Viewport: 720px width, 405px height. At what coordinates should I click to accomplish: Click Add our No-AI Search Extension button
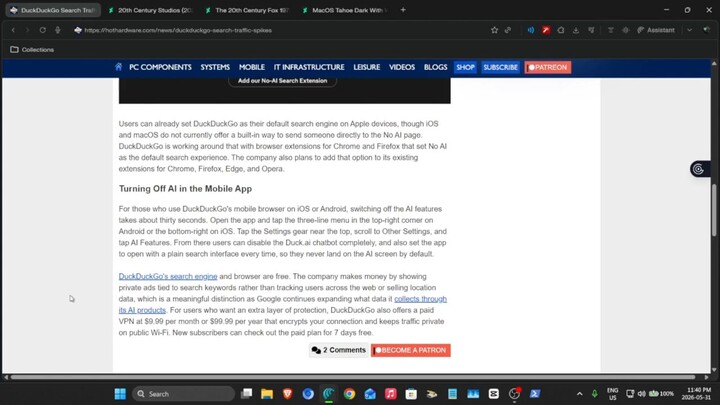pyautogui.click(x=282, y=81)
